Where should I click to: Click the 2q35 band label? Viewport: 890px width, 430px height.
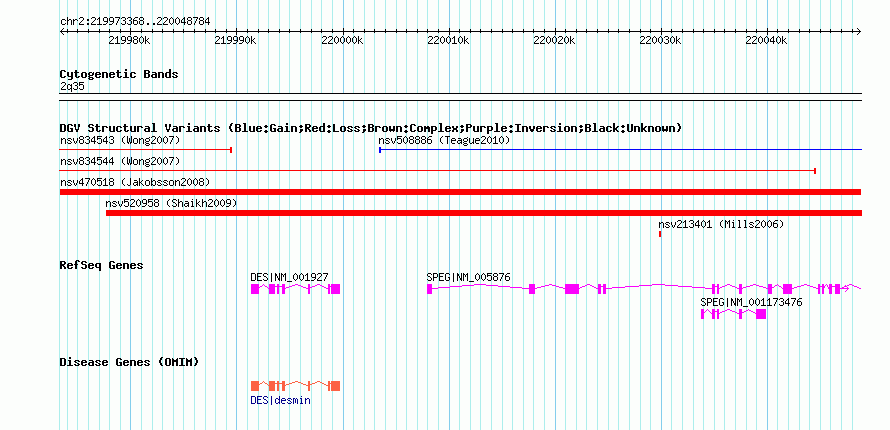pos(72,87)
